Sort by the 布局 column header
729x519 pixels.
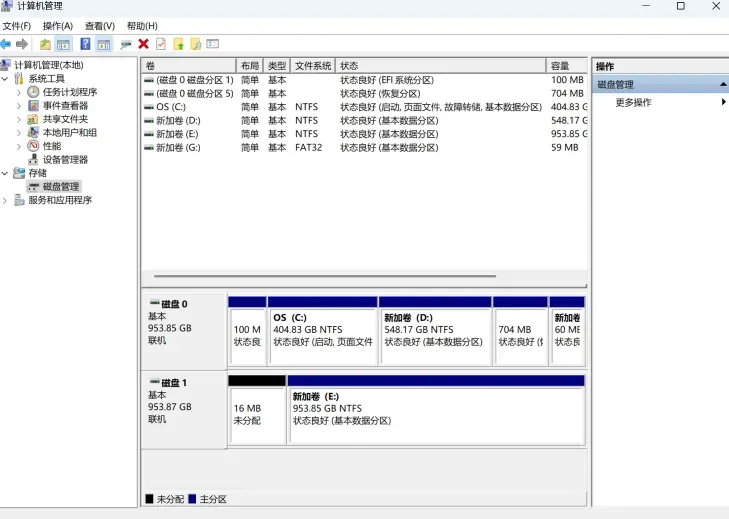250,66
